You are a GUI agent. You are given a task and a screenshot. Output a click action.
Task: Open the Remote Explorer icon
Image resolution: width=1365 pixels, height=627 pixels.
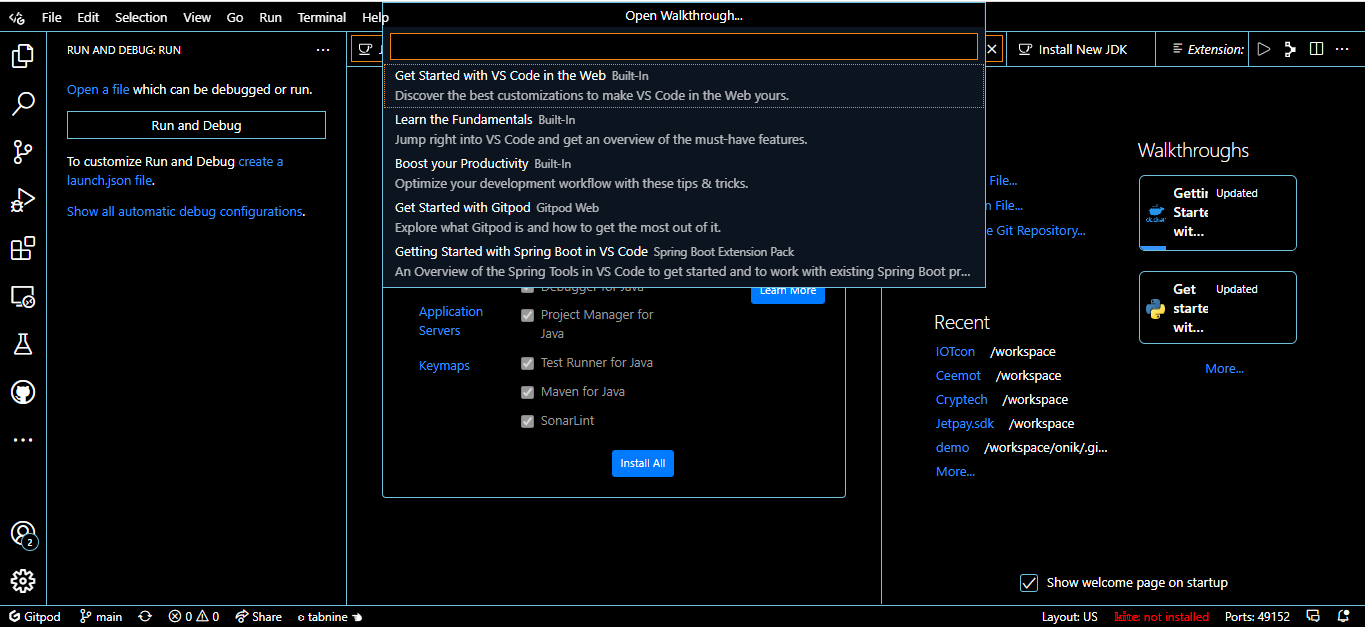23,296
